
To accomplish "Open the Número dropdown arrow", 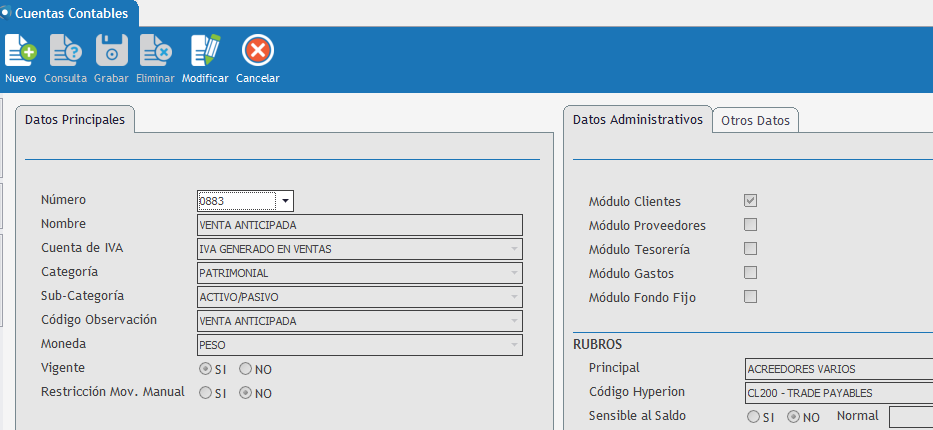I will click(285, 201).
